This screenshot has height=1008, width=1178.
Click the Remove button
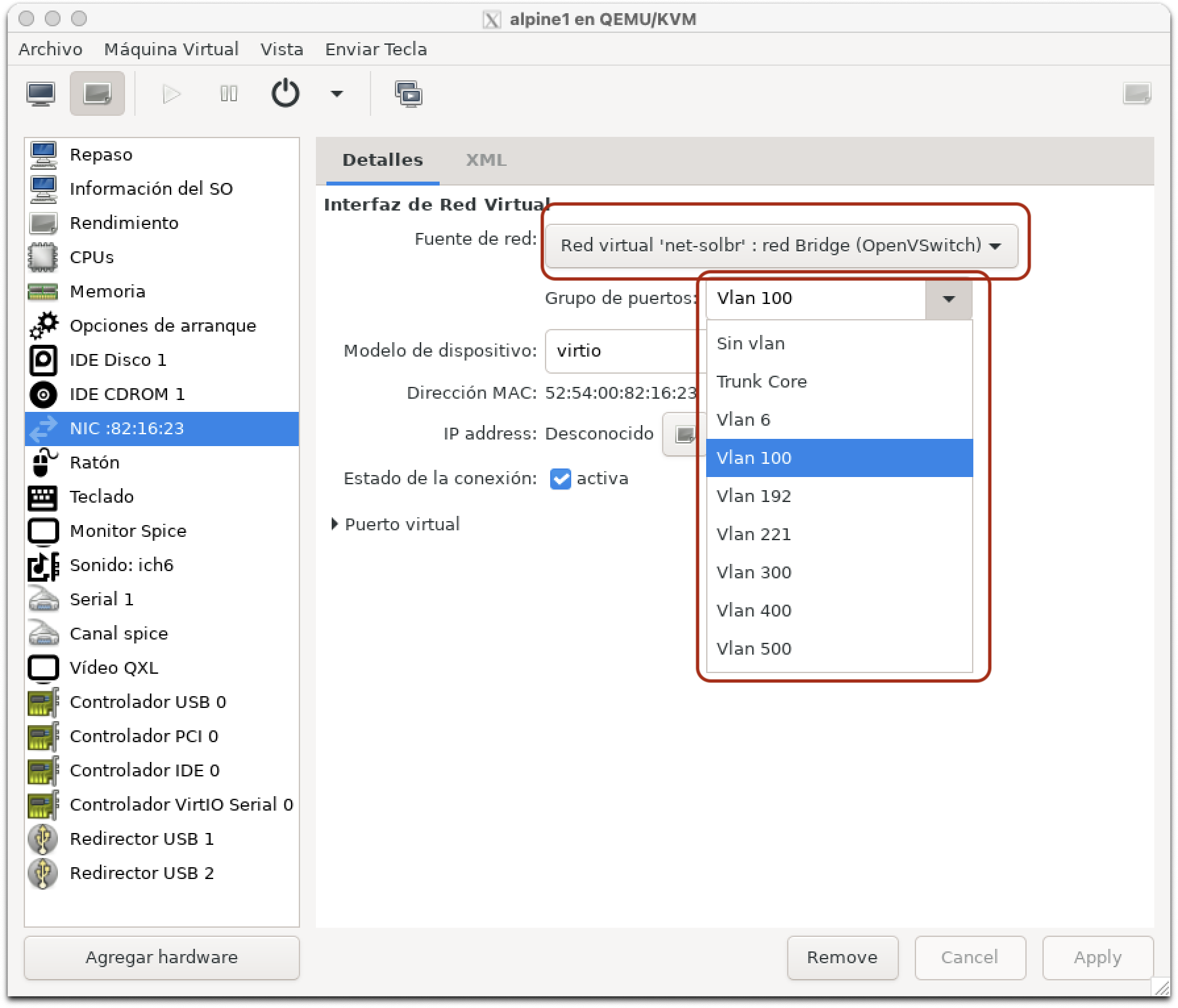[842, 957]
